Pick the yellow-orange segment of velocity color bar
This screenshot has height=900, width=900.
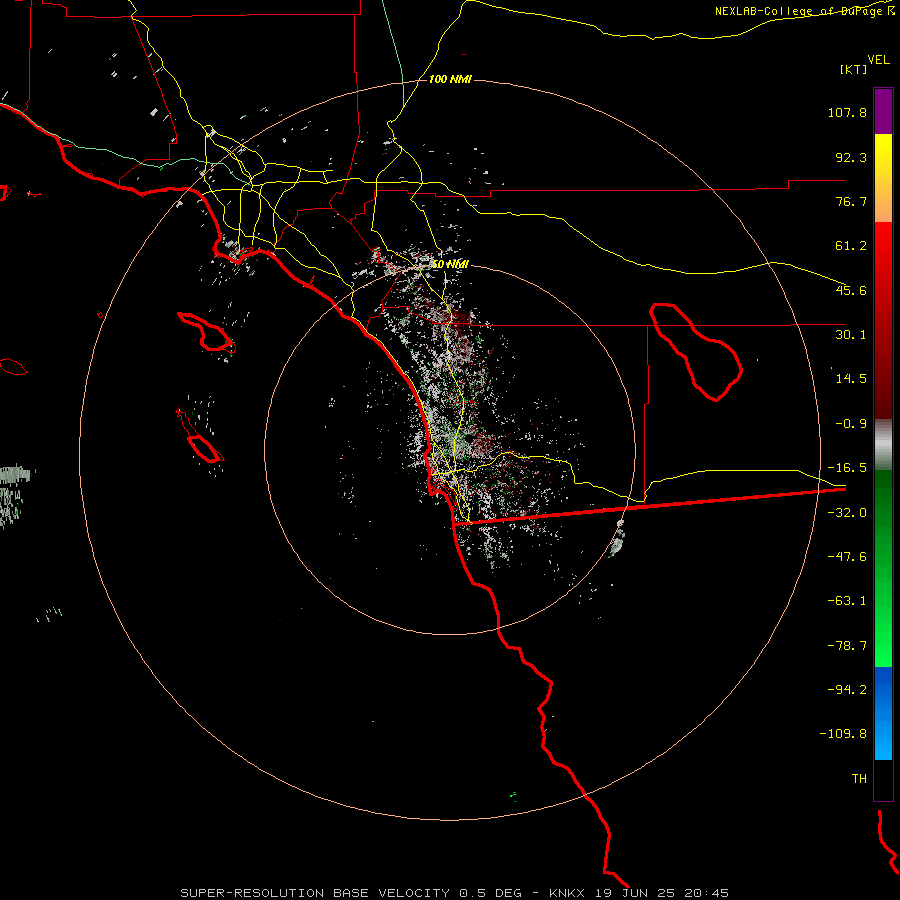click(x=883, y=178)
